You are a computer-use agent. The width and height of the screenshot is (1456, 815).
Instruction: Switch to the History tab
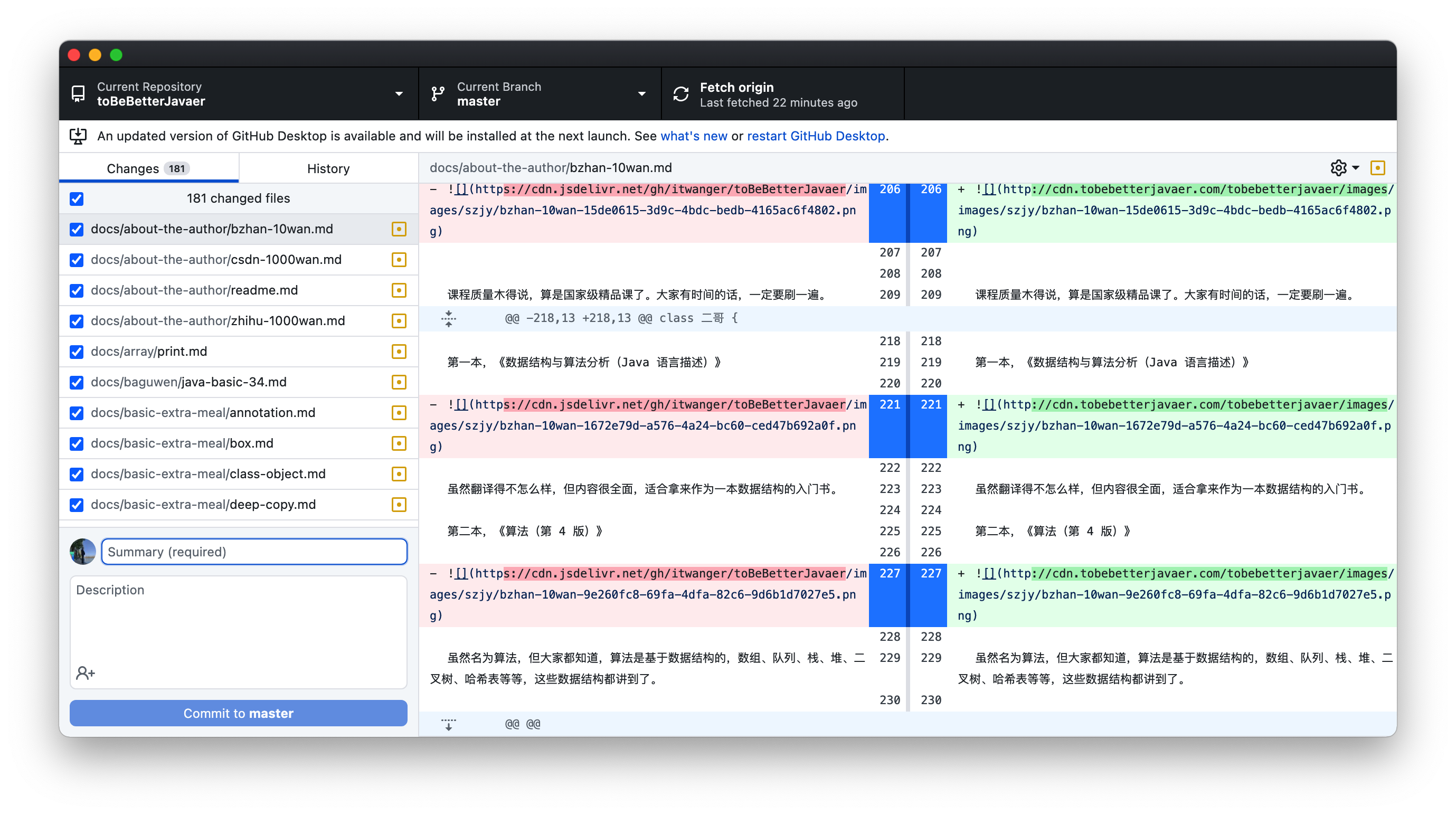pos(328,168)
